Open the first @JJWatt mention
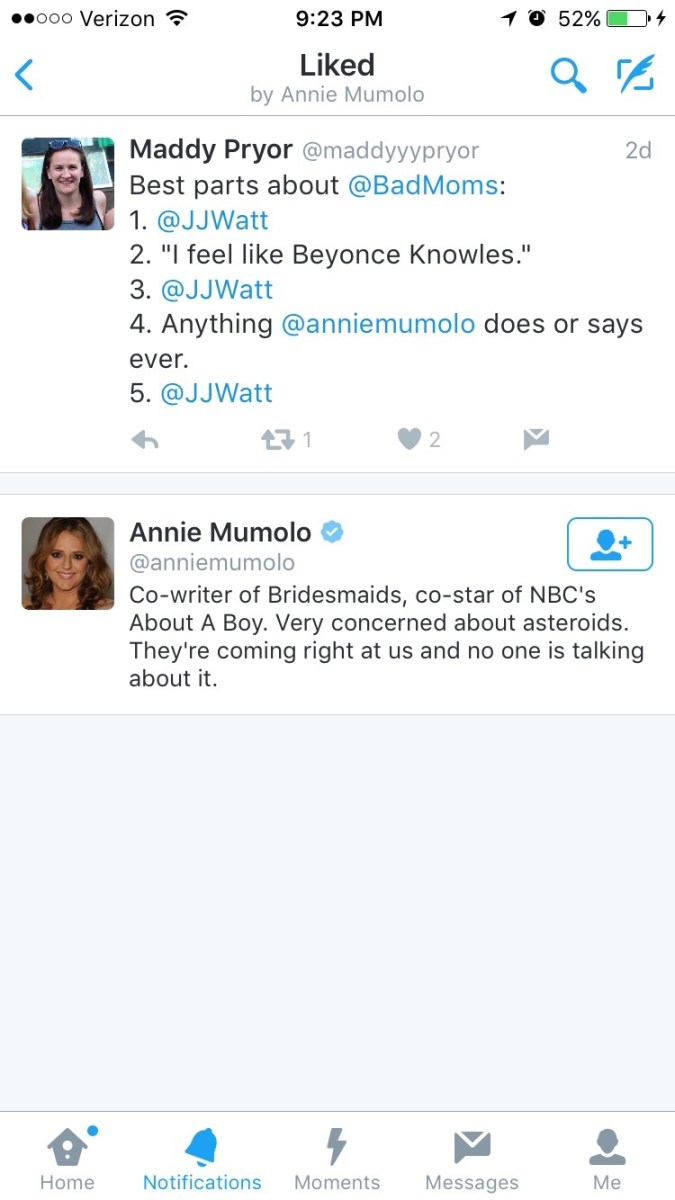This screenshot has height=1200, width=675. 215,220
